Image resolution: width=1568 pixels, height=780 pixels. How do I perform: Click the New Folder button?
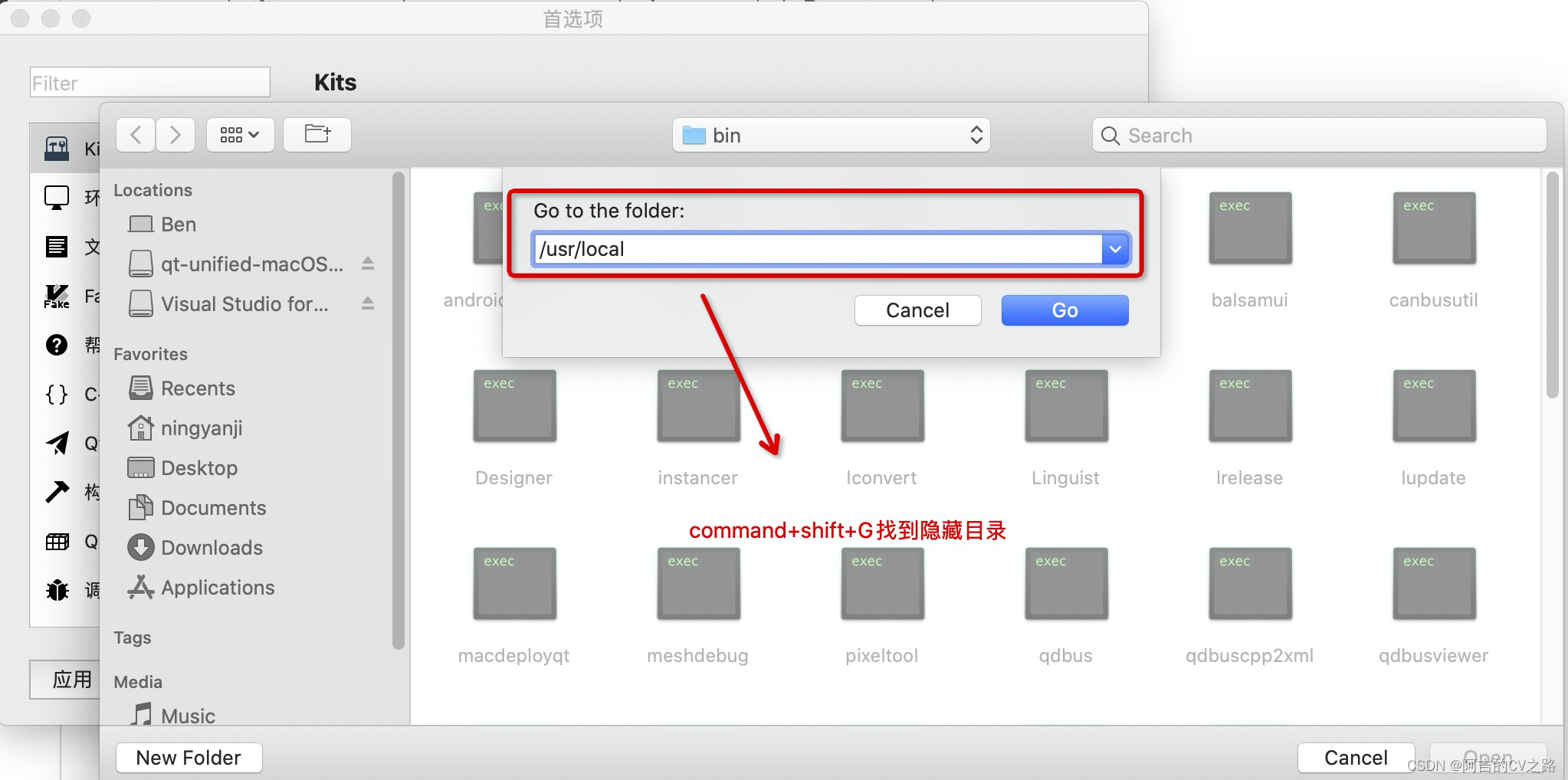click(x=189, y=758)
